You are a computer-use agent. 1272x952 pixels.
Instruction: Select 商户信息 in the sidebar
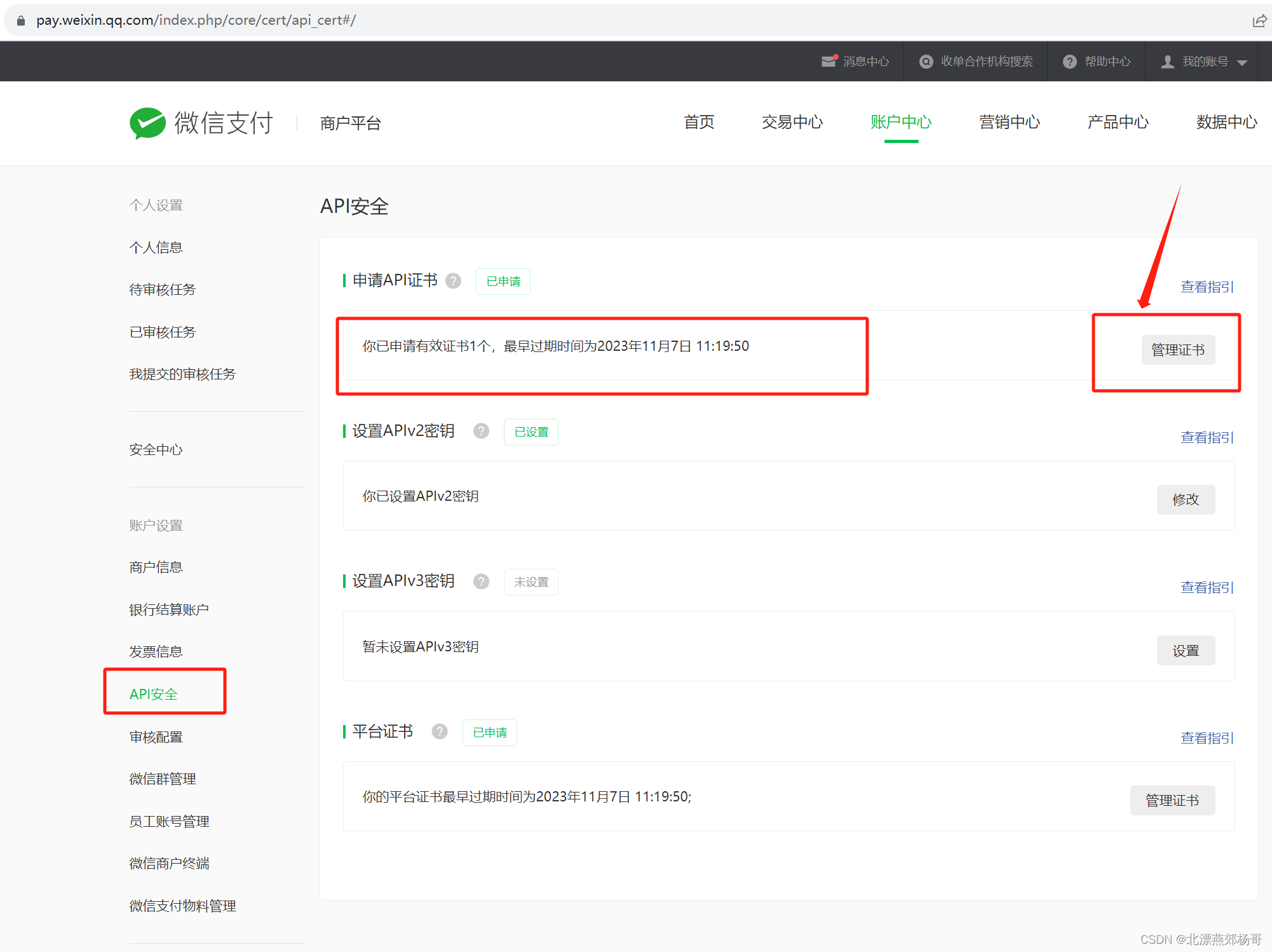(156, 567)
